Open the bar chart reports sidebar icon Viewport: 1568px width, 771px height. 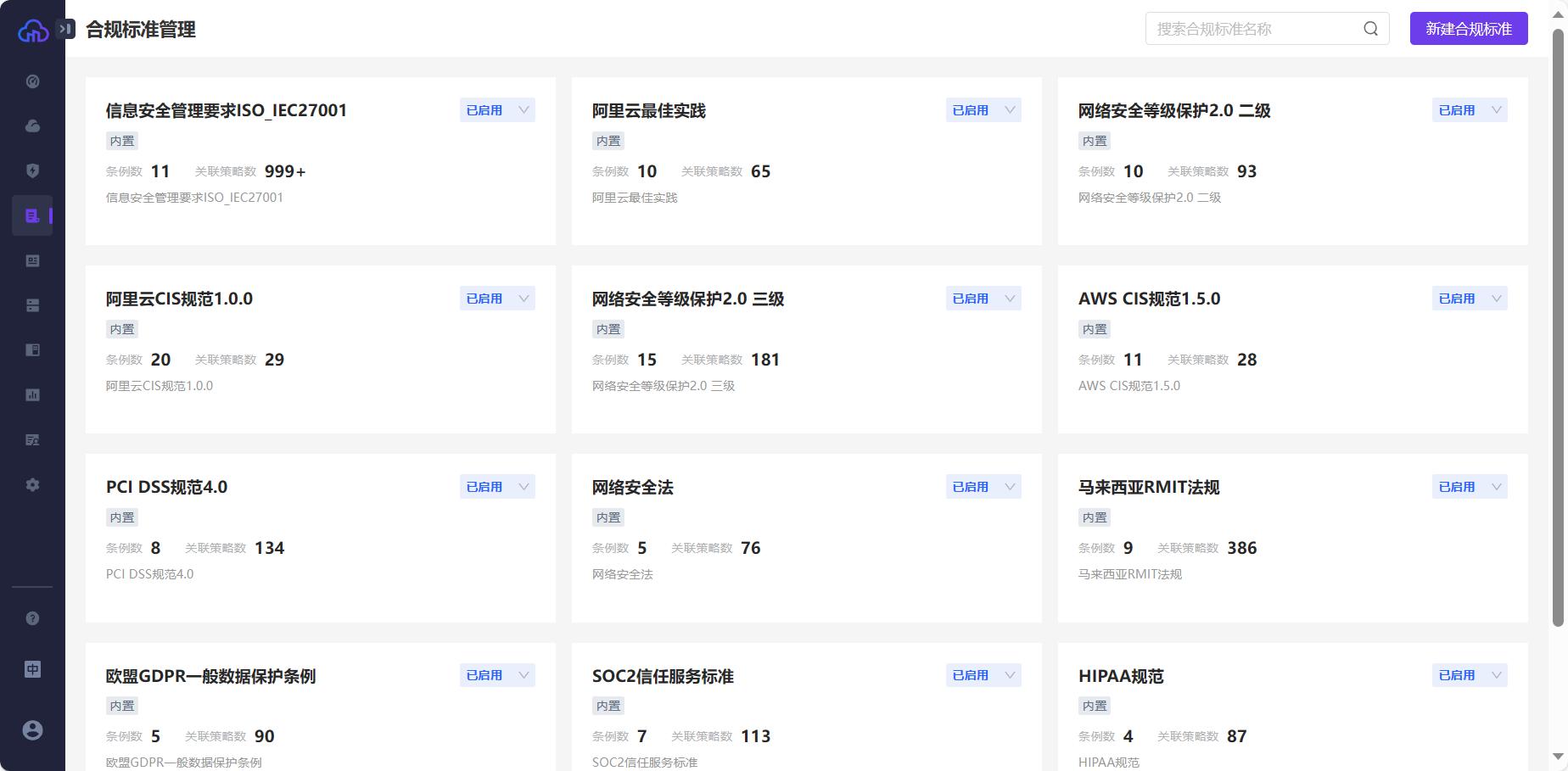(32, 394)
